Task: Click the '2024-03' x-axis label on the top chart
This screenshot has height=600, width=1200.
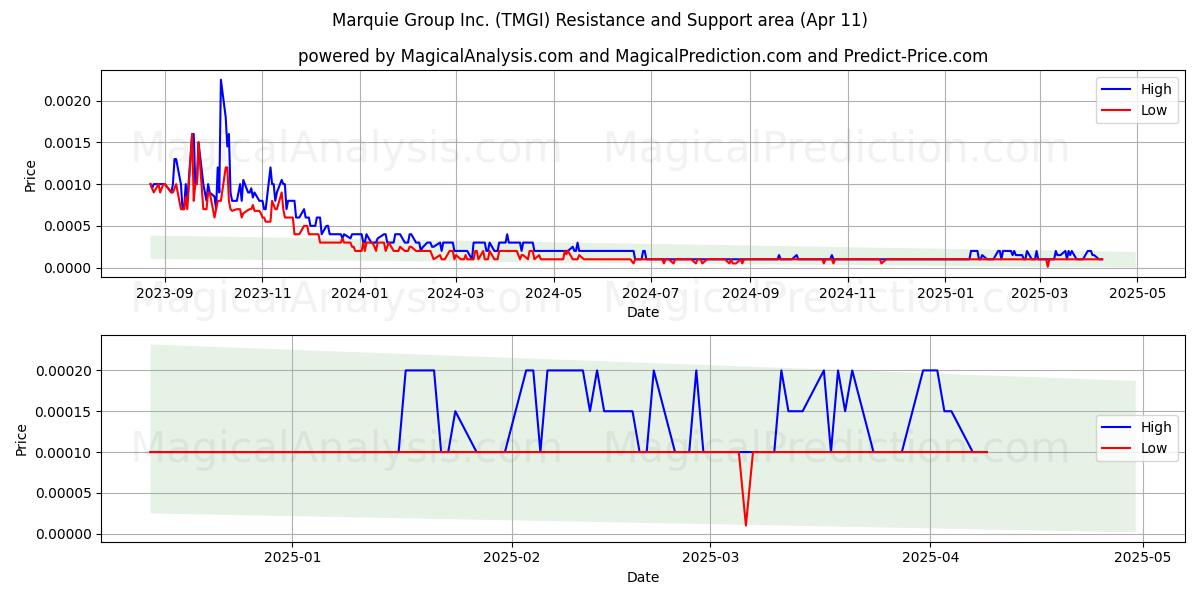Action: coord(456,293)
